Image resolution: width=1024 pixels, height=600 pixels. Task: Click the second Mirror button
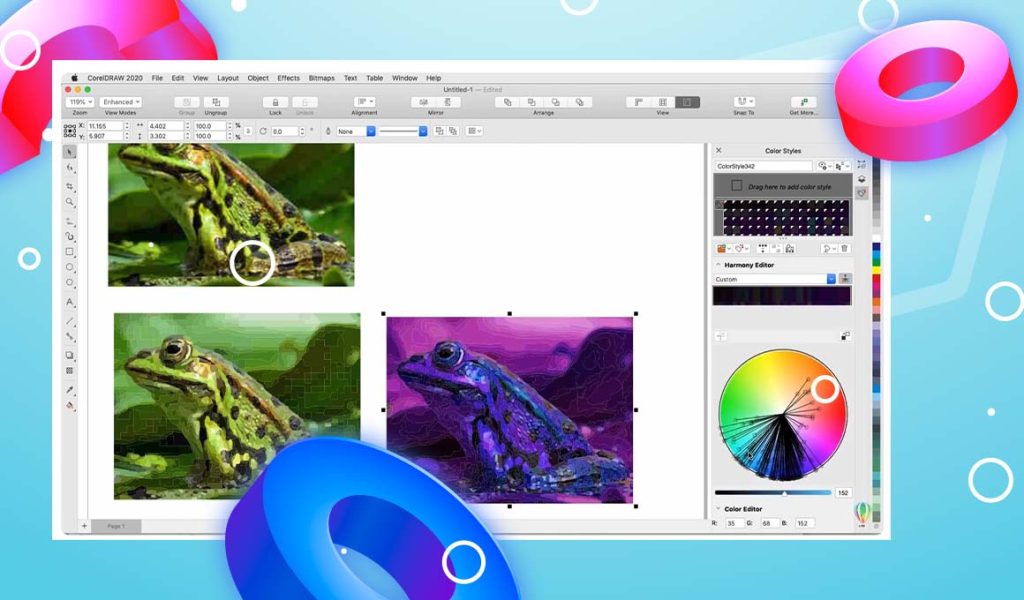(448, 103)
